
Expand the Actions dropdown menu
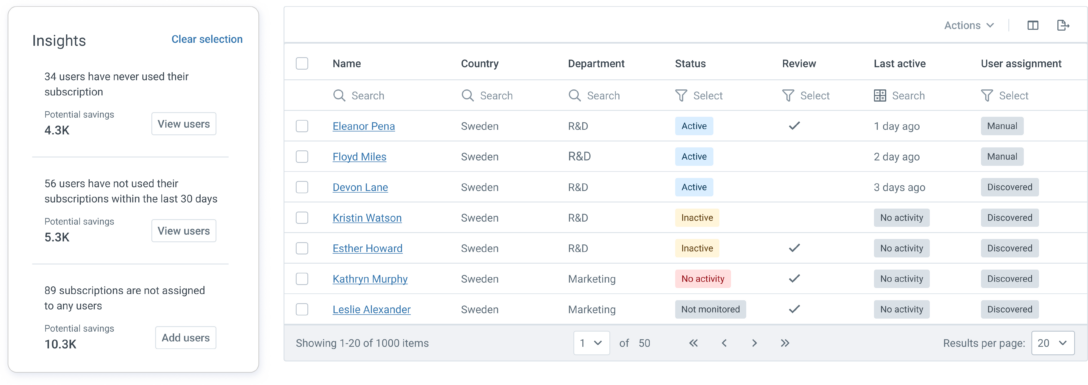pyautogui.click(x=969, y=26)
